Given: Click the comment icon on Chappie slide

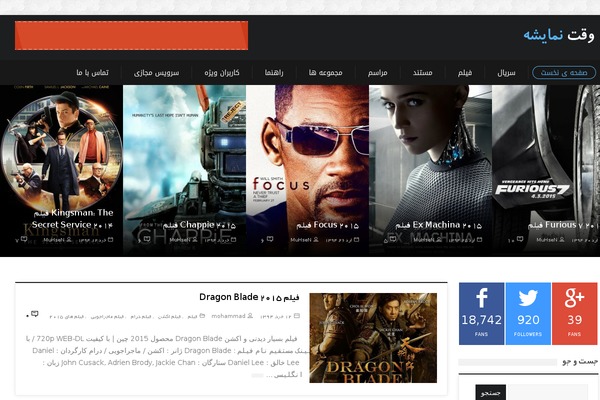Looking at the screenshot, I should coord(147,239).
